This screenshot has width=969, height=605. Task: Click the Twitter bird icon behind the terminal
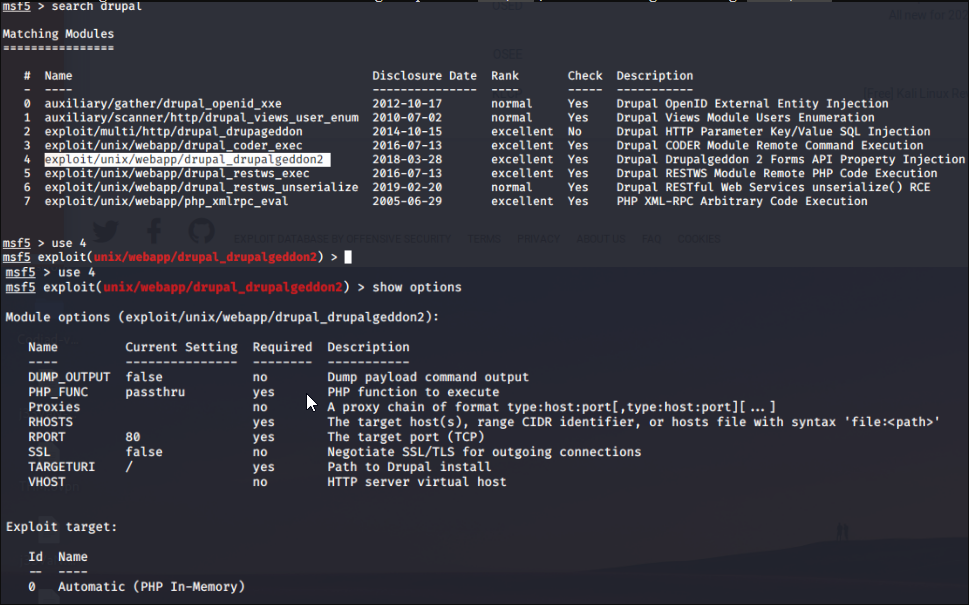(x=106, y=232)
